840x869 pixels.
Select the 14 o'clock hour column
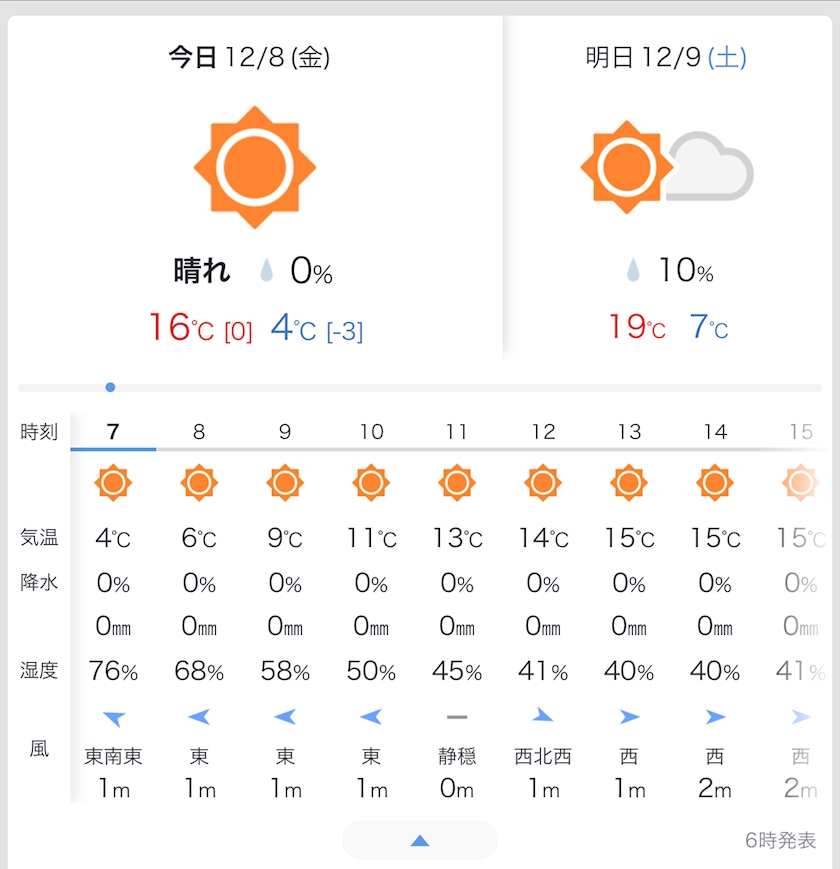pyautogui.click(x=715, y=432)
